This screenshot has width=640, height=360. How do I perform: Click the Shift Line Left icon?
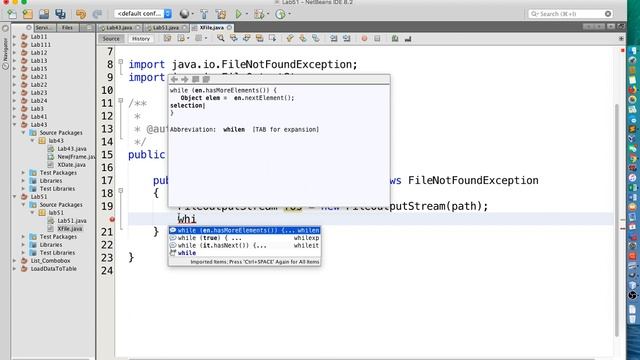(x=334, y=38)
